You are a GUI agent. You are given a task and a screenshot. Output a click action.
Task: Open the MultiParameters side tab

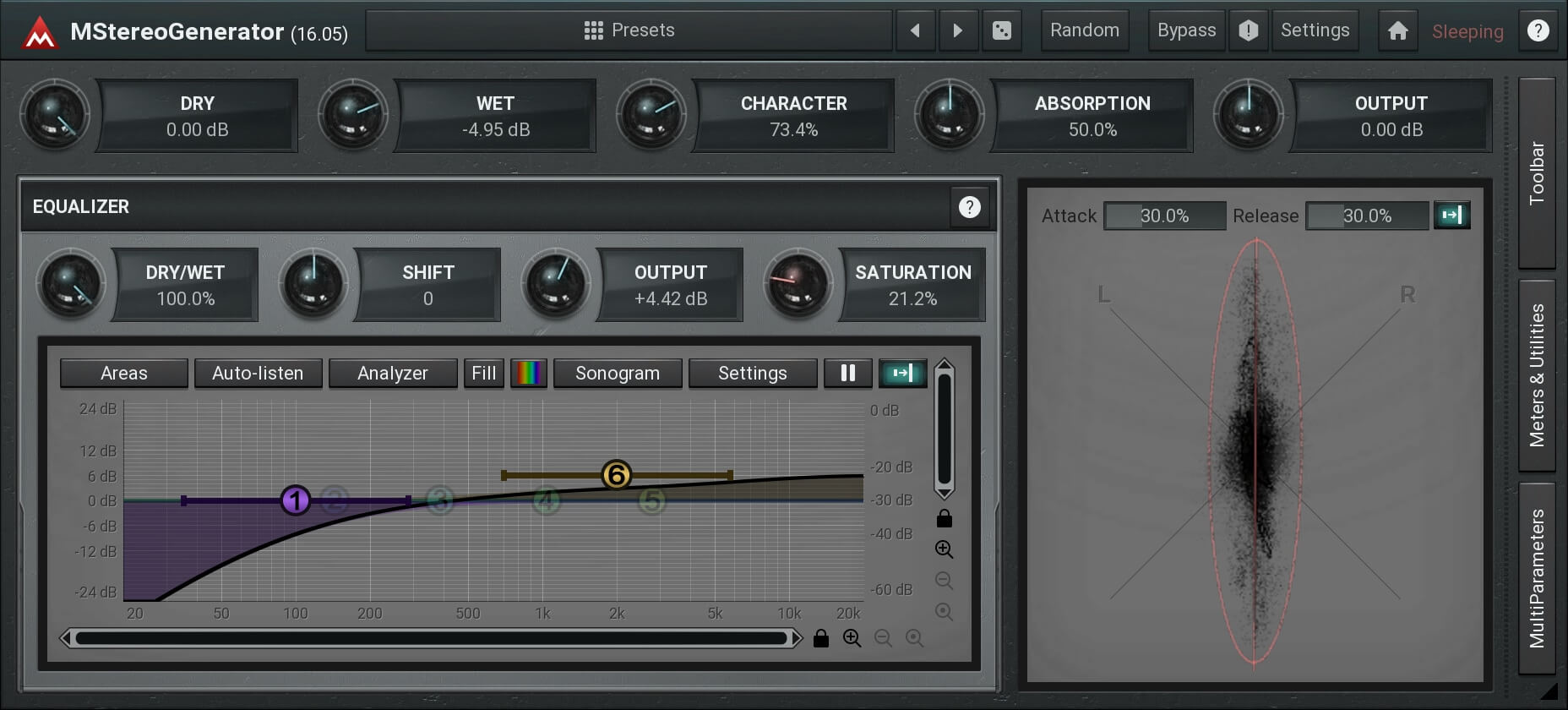[1537, 578]
